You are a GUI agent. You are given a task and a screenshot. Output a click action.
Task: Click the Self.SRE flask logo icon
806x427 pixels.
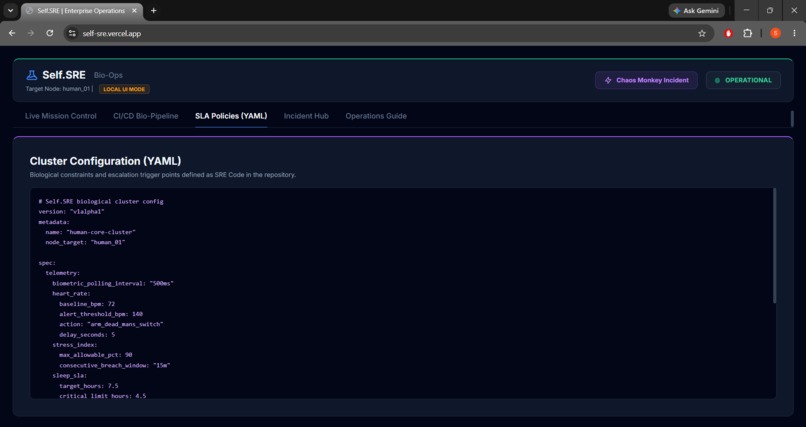[x=32, y=76]
